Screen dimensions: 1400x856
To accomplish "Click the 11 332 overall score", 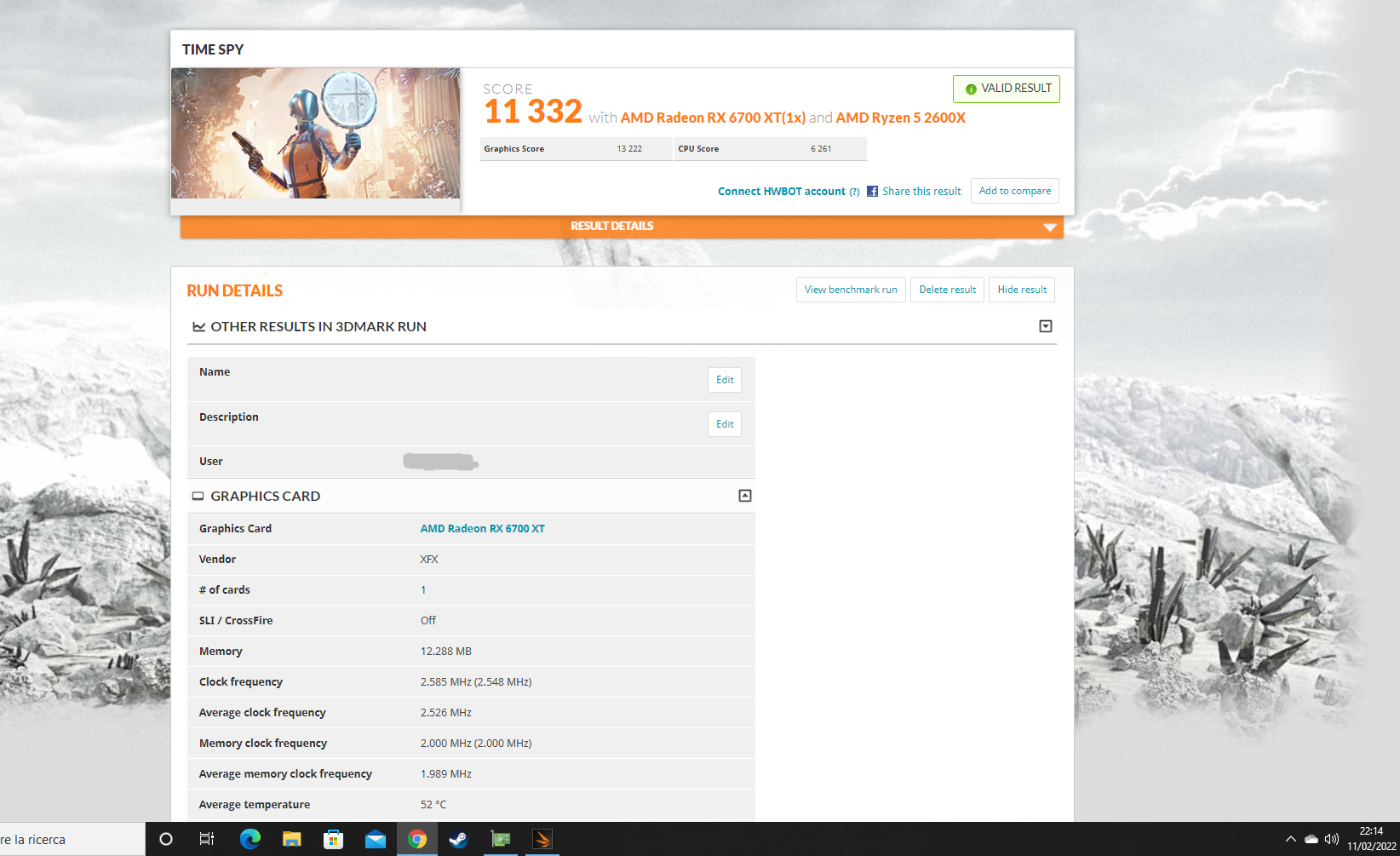I will (x=533, y=112).
